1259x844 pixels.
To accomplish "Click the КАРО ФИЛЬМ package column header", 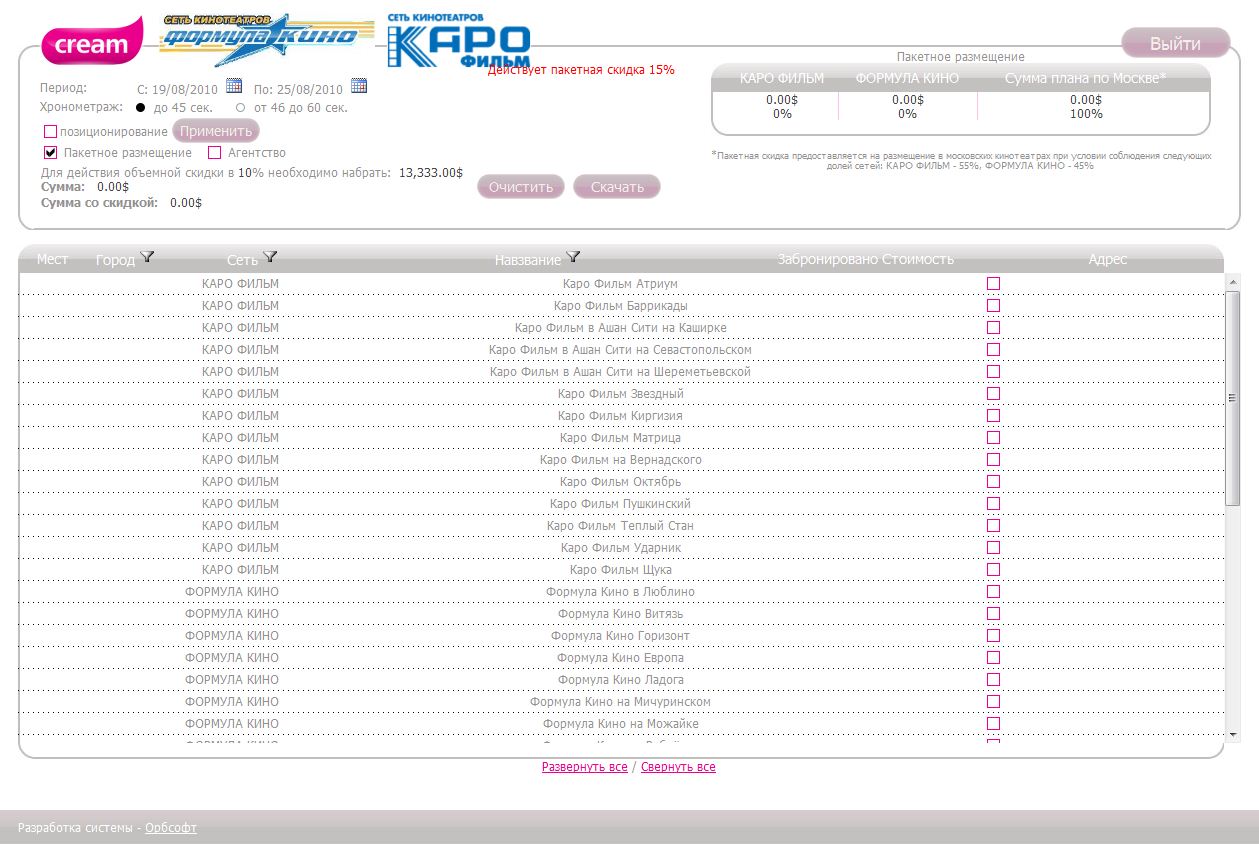I will click(782, 78).
